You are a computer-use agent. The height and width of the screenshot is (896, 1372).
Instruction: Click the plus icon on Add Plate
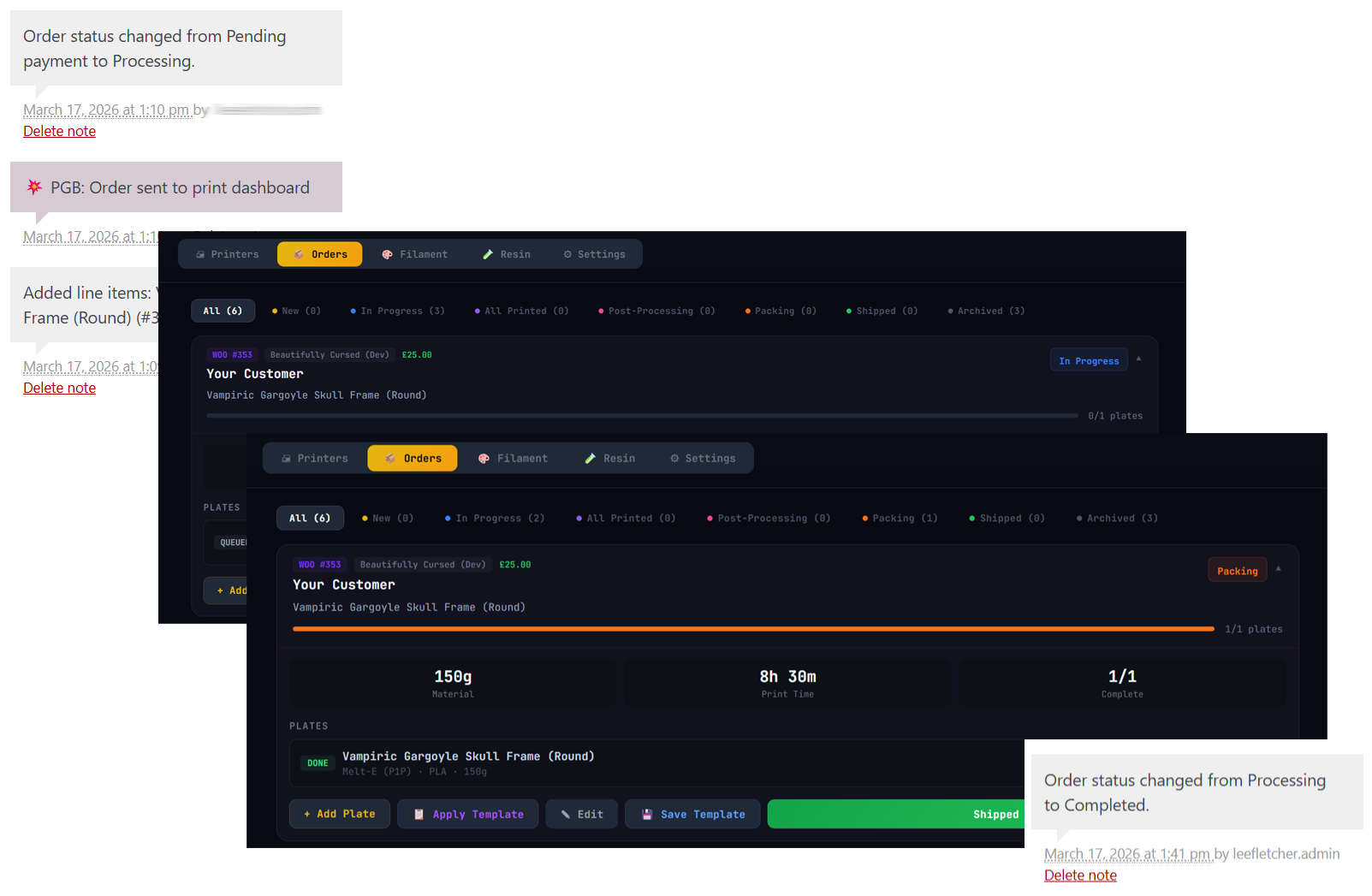(306, 814)
